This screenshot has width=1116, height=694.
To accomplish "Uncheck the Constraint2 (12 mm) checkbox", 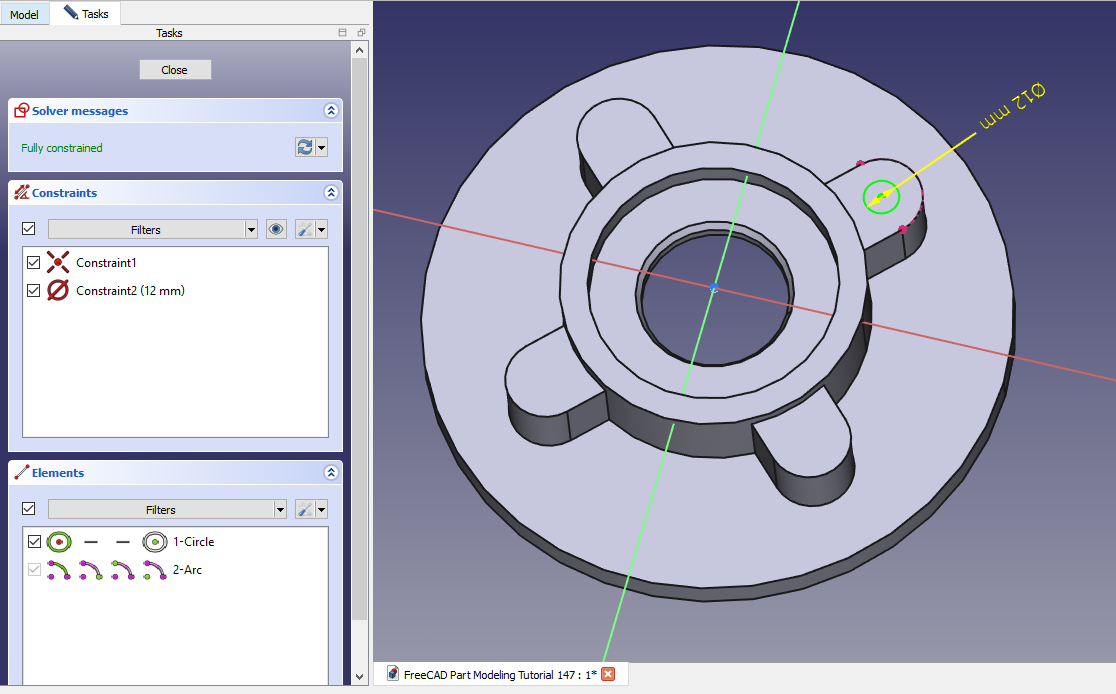I will pyautogui.click(x=34, y=291).
